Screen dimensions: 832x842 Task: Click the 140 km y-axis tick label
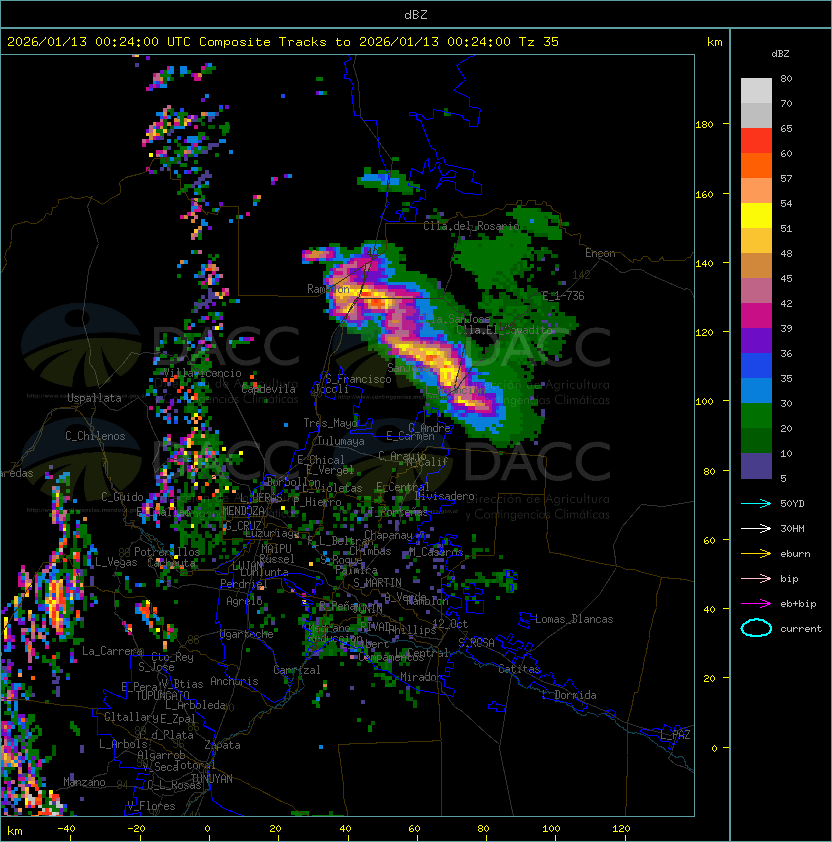[x=704, y=264]
